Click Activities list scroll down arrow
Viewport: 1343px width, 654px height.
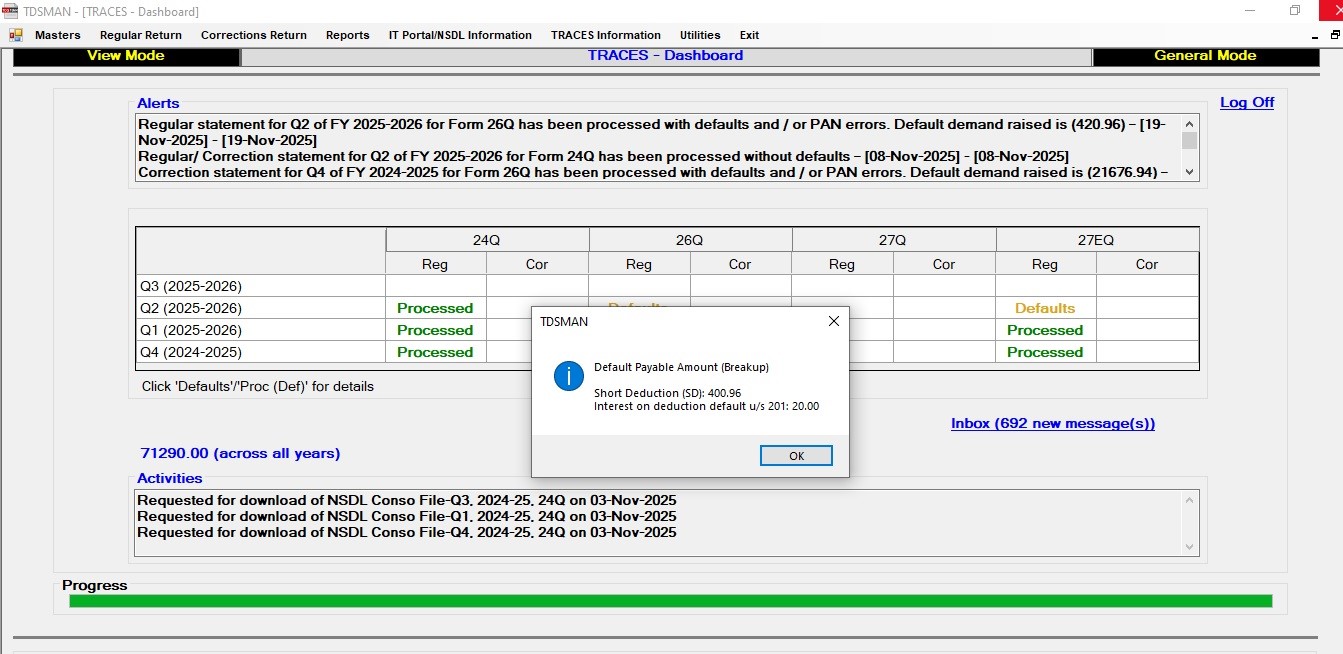tap(1189, 547)
